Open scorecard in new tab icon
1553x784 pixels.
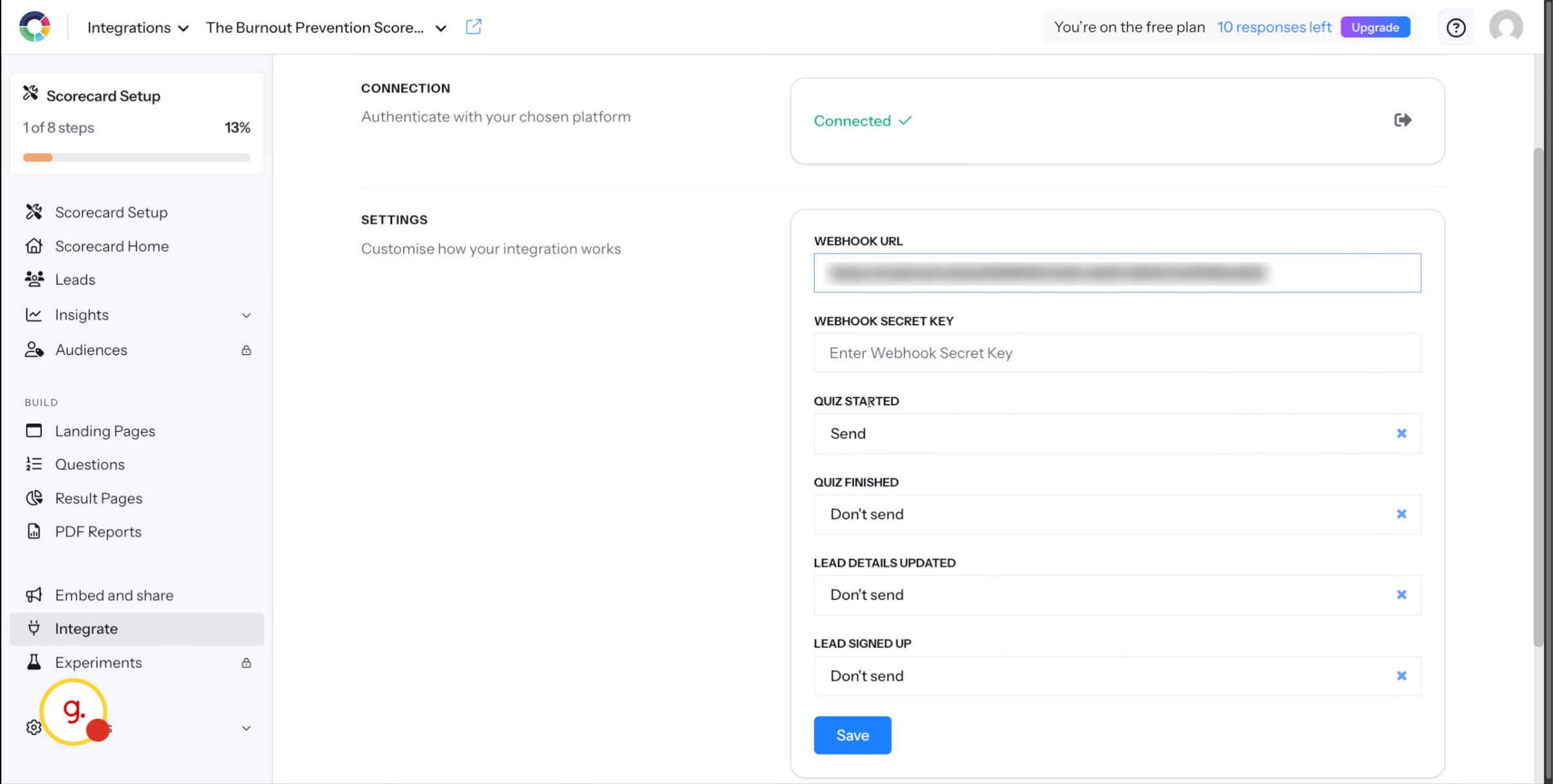tap(474, 27)
